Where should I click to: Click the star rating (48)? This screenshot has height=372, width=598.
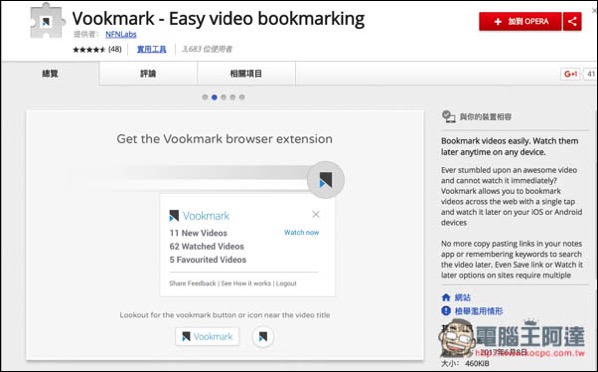coord(97,49)
